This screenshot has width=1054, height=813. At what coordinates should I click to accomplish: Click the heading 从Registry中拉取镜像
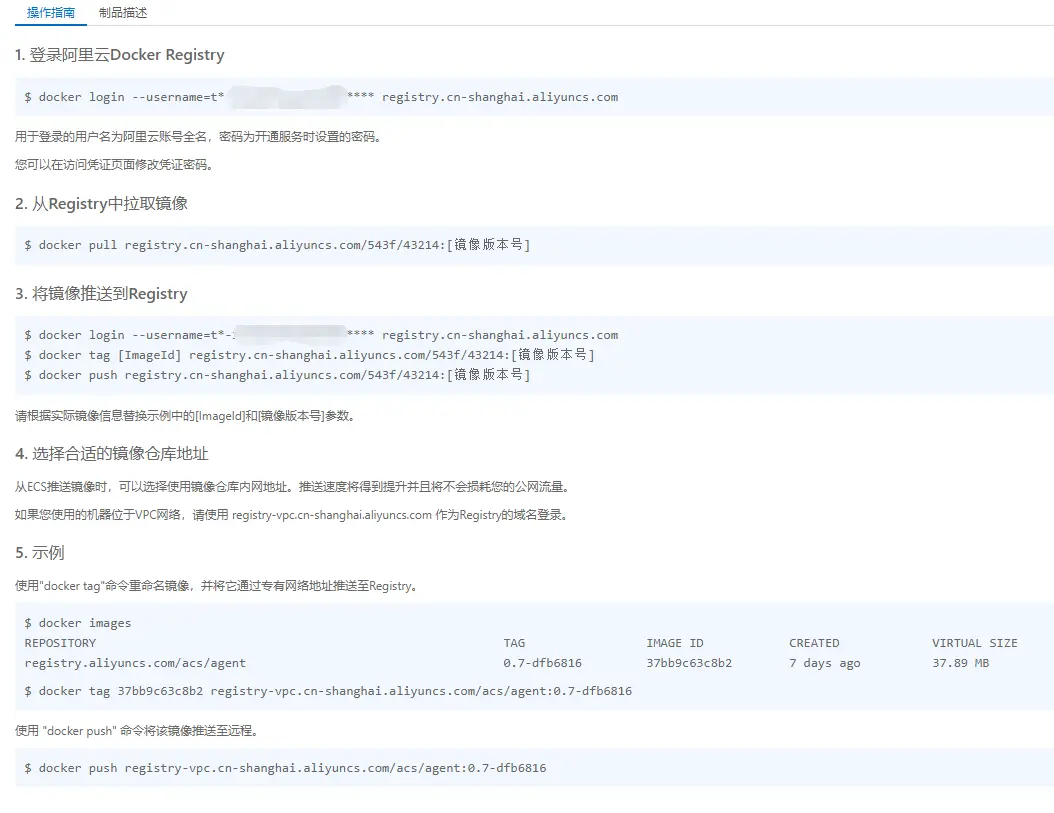tap(101, 204)
